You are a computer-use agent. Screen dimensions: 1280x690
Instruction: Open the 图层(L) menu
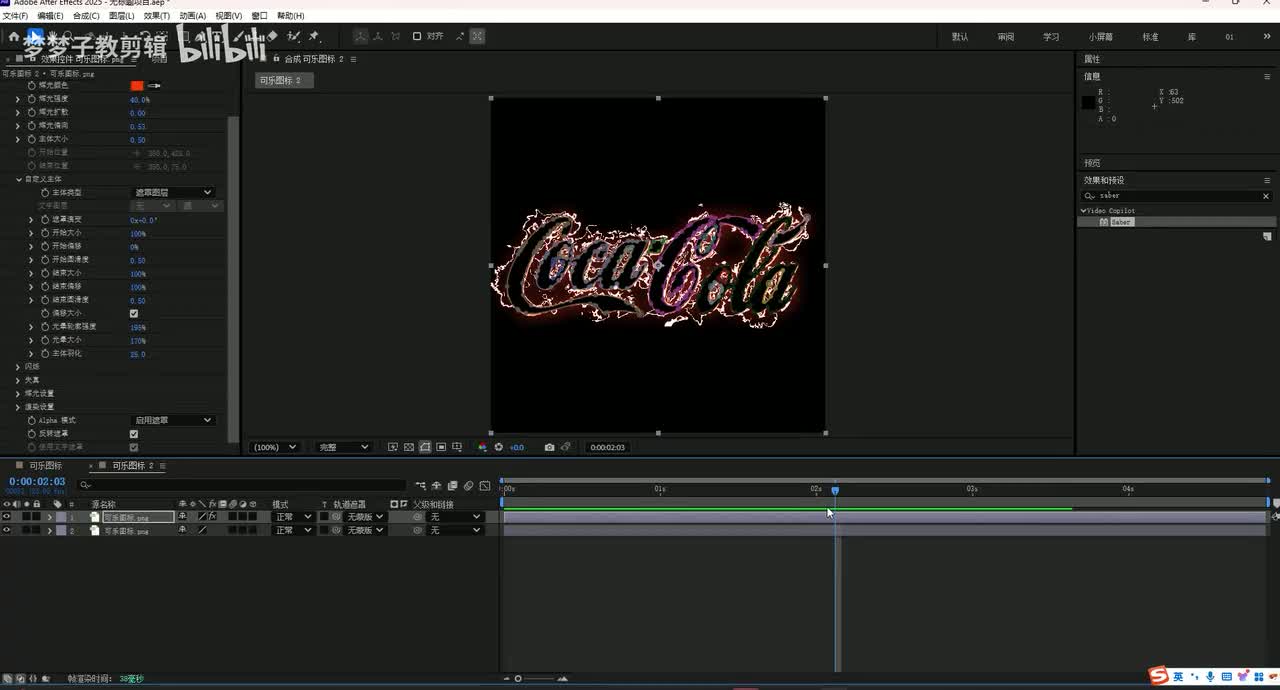tap(121, 16)
